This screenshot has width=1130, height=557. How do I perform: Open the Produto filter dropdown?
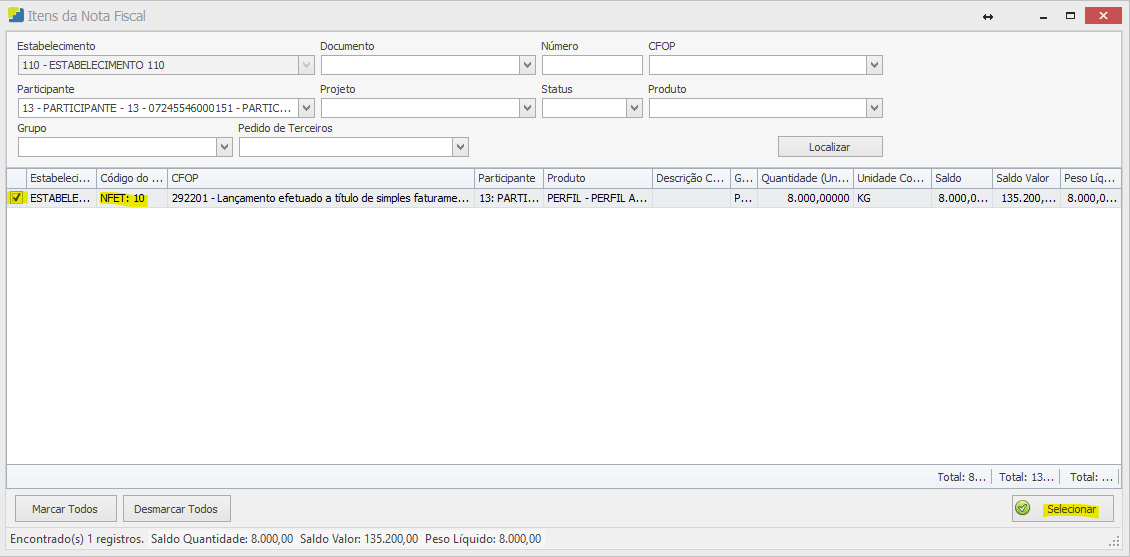tap(874, 108)
